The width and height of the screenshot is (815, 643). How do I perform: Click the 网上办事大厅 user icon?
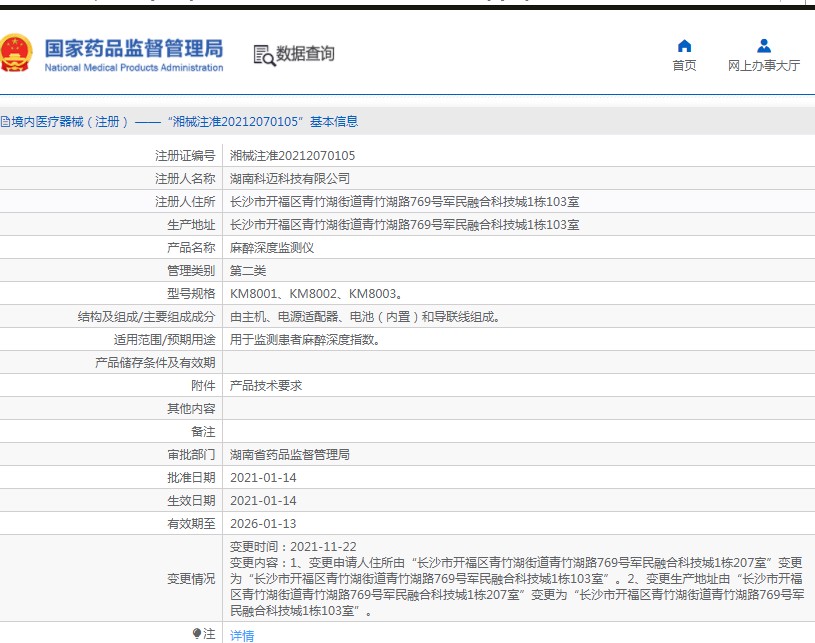(x=764, y=46)
